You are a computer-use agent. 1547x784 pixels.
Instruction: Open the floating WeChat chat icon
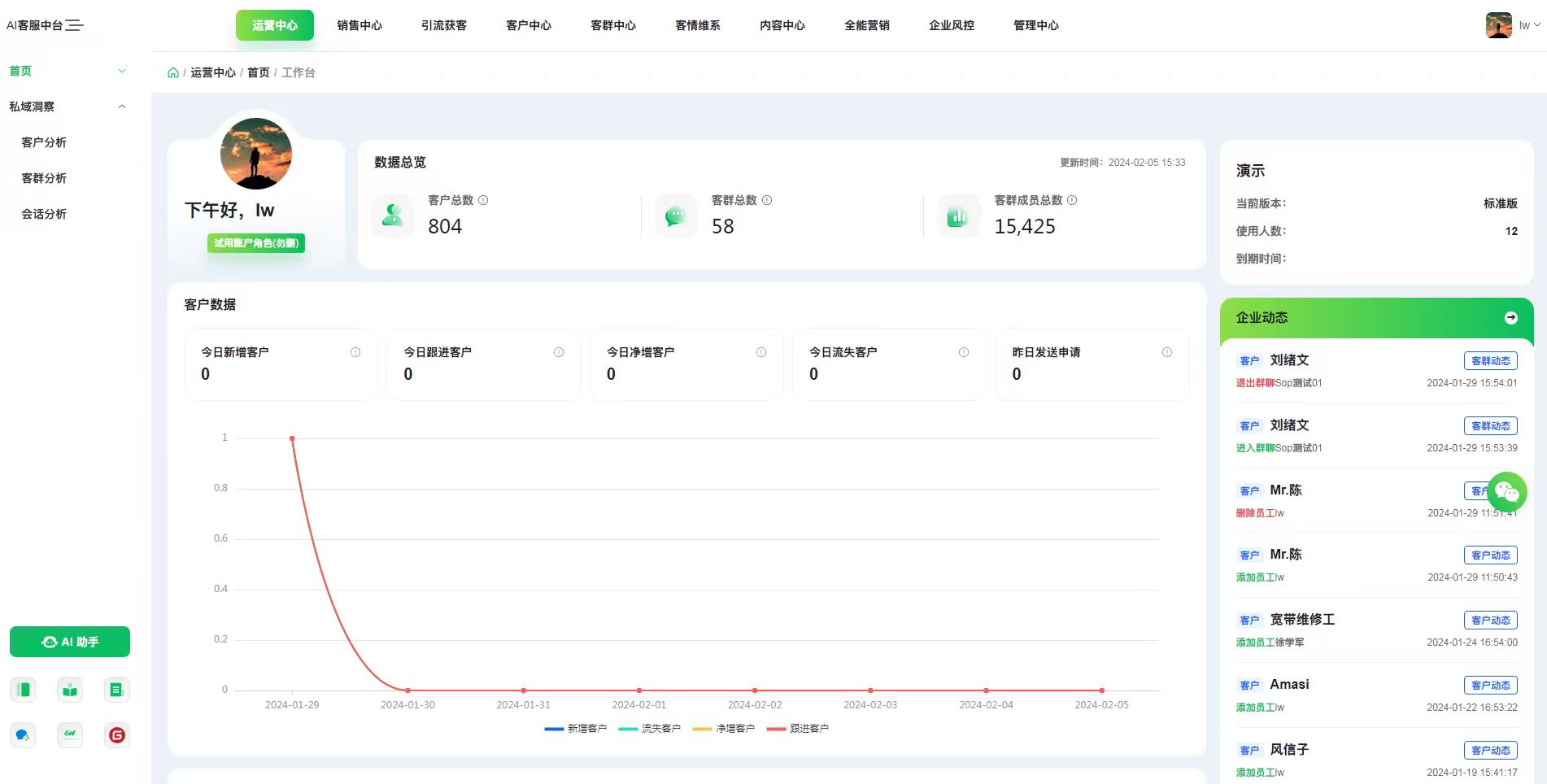tap(1506, 491)
